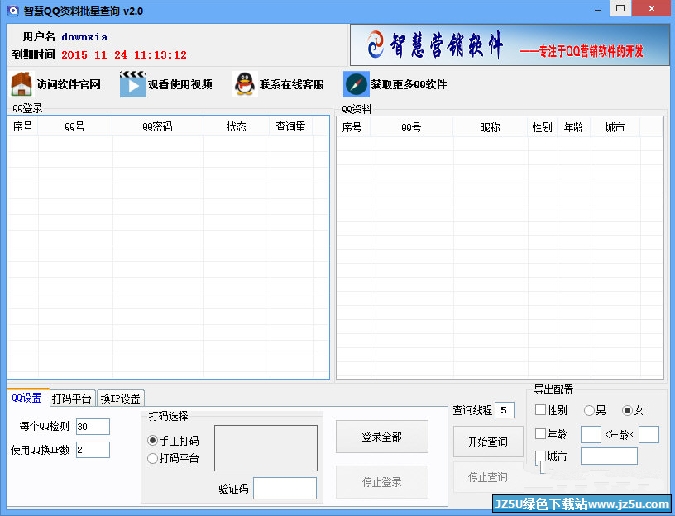
Task: Click the 停止查询 button
Action: pyautogui.click(x=488, y=477)
